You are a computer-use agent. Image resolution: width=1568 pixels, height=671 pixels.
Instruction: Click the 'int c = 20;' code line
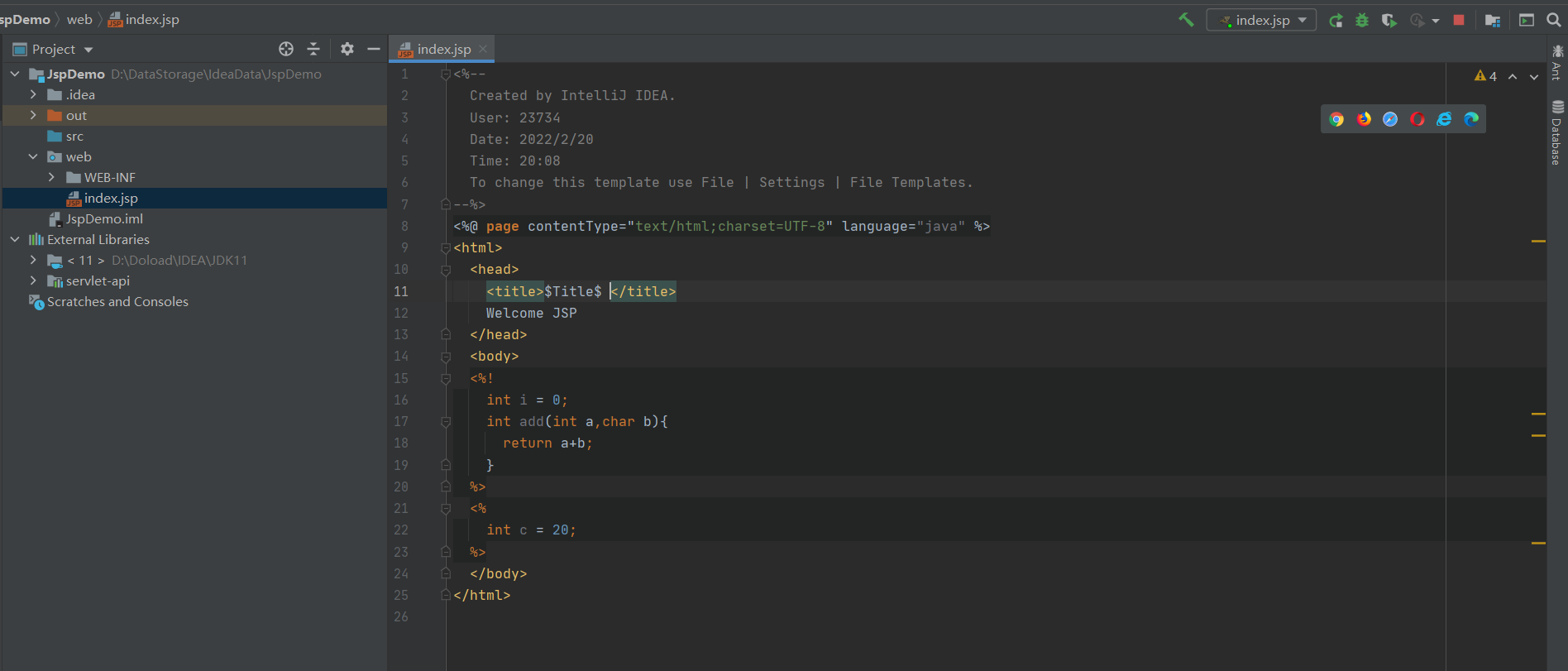coord(531,530)
